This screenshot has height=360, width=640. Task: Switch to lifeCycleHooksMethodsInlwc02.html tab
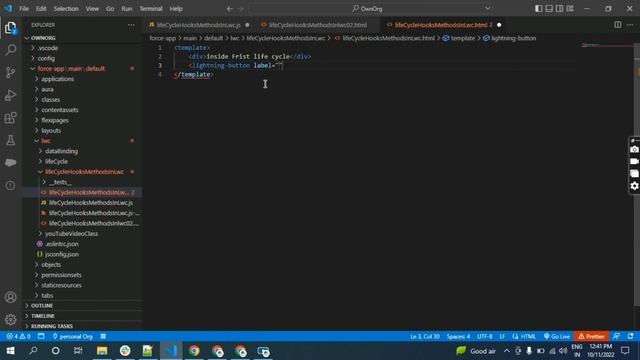click(x=318, y=25)
